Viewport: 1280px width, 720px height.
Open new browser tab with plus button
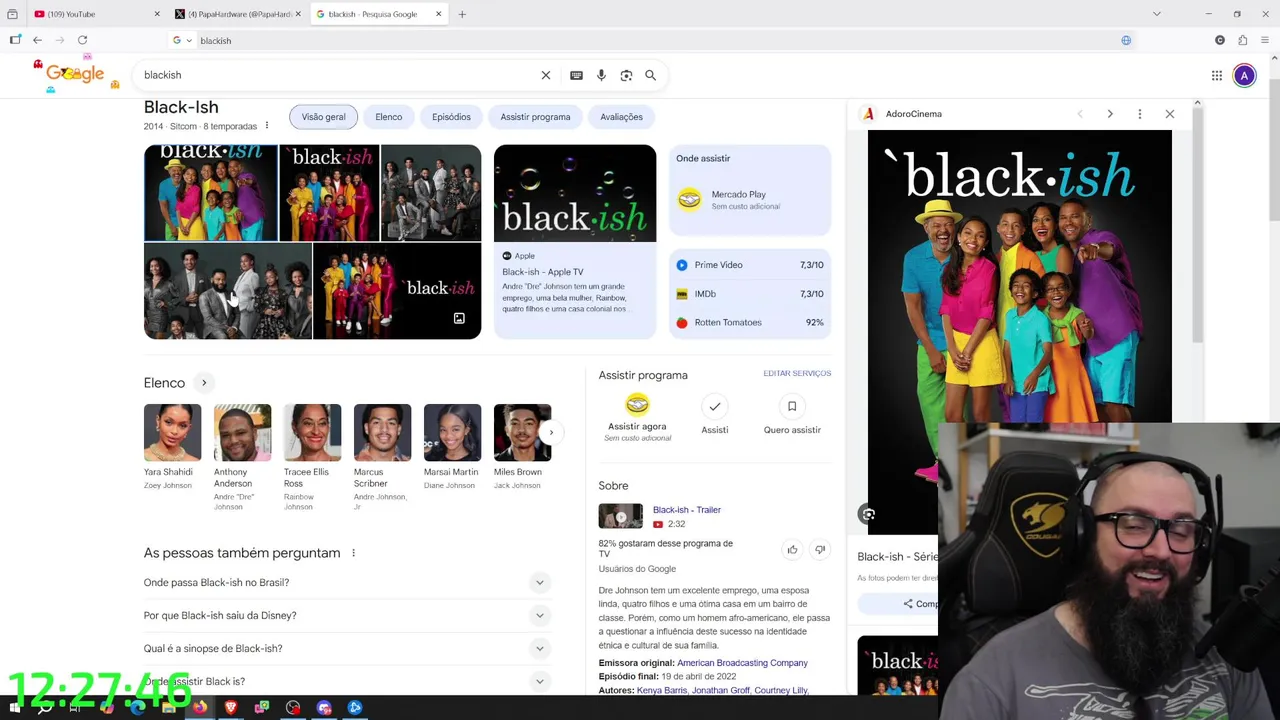462,14
